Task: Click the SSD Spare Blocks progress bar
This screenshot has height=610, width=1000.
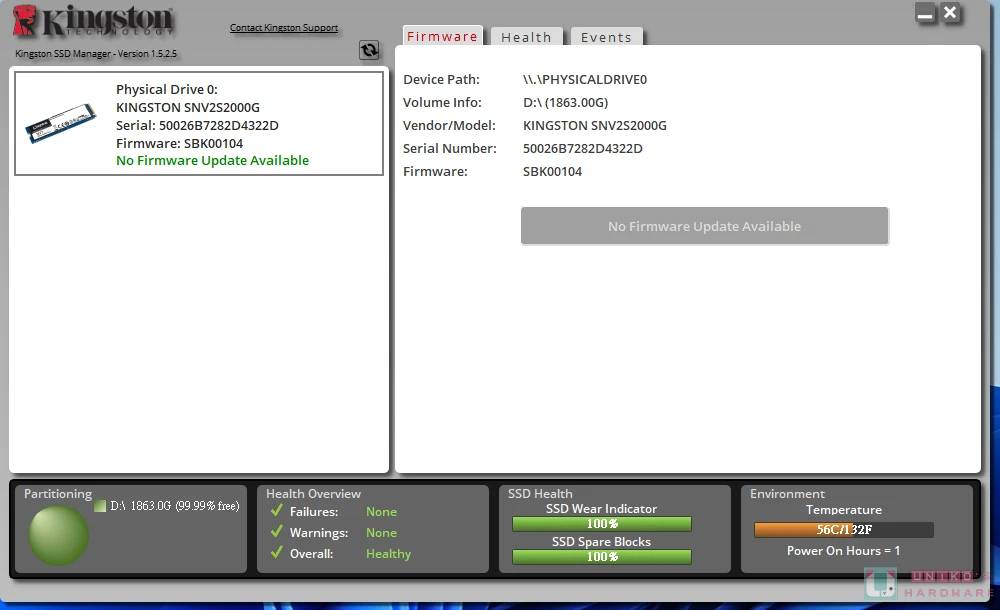Action: [601, 557]
